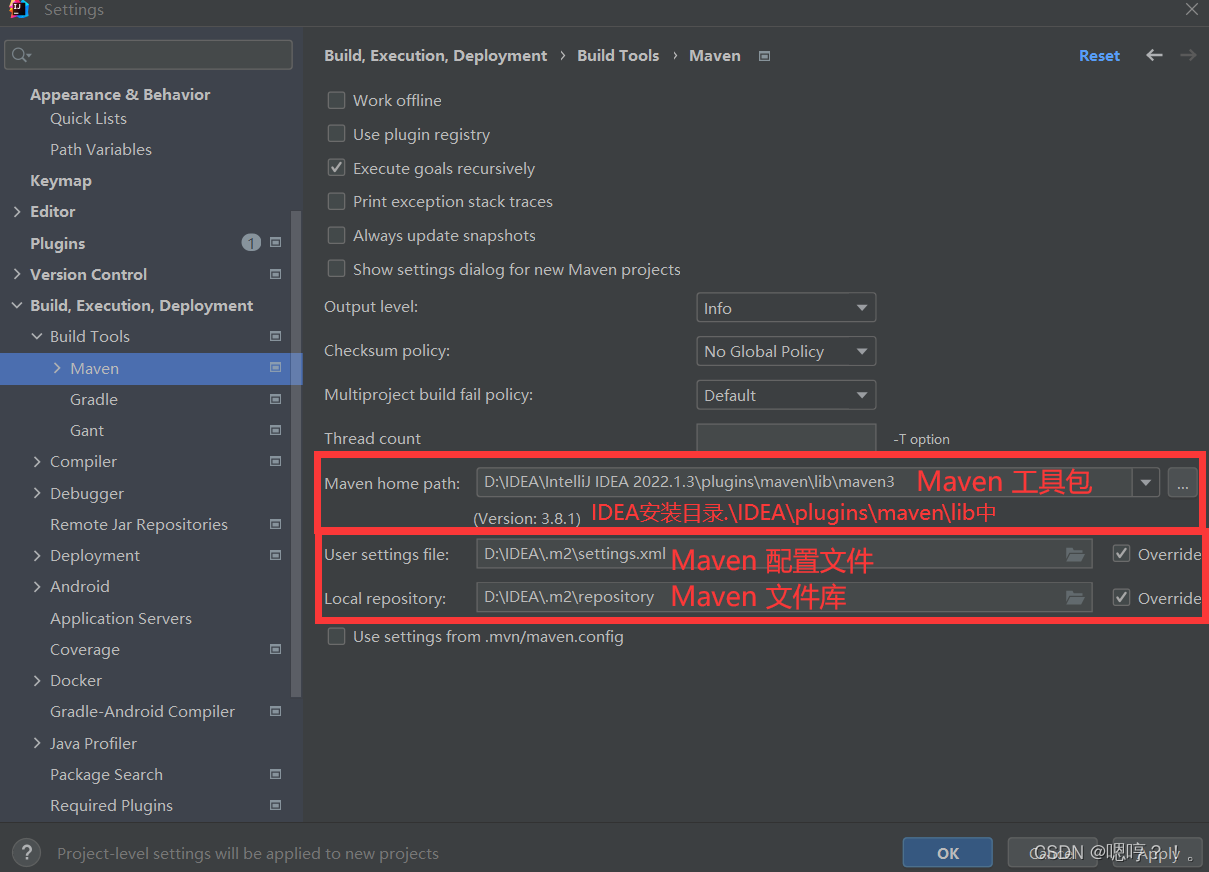This screenshot has height=872, width=1209.
Task: Enable Print exception stack traces
Action: [x=337, y=201]
